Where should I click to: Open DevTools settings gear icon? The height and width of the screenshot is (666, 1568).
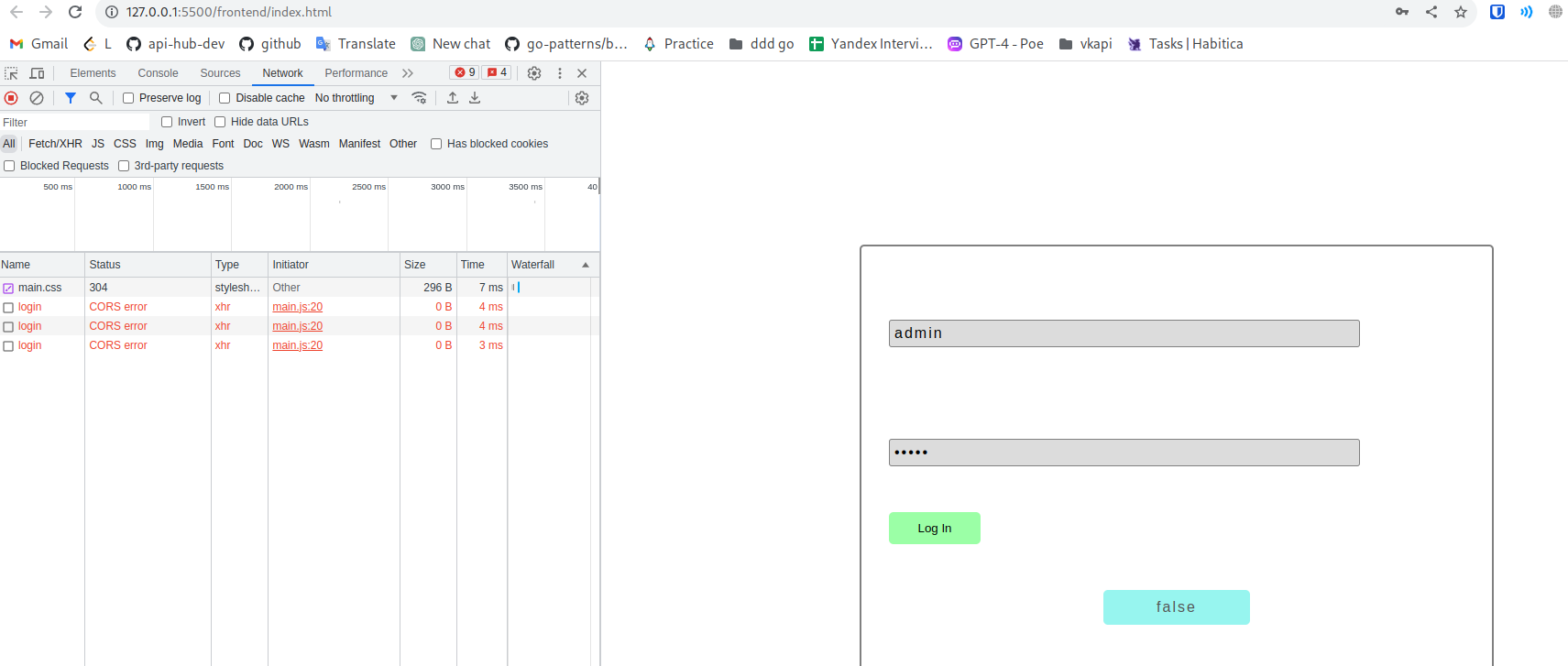534,73
